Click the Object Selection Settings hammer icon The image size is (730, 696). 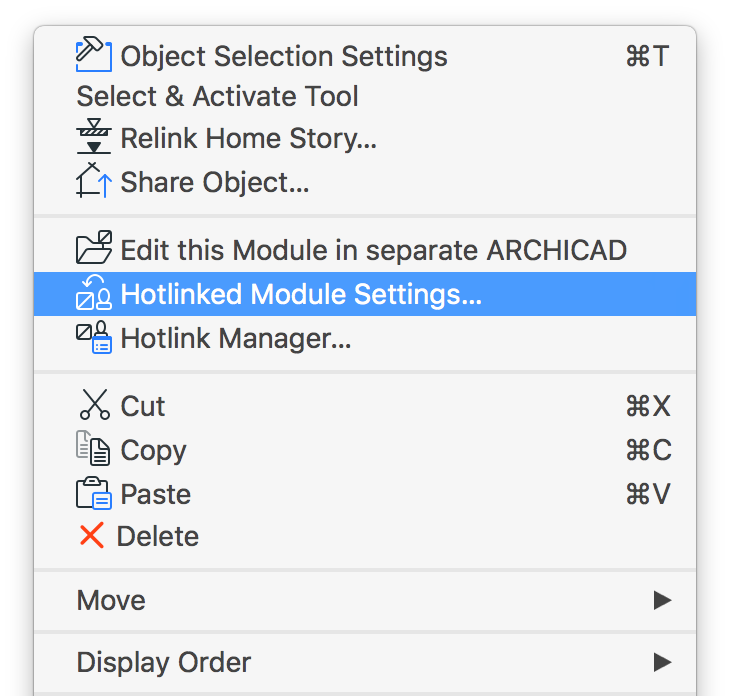[x=94, y=54]
